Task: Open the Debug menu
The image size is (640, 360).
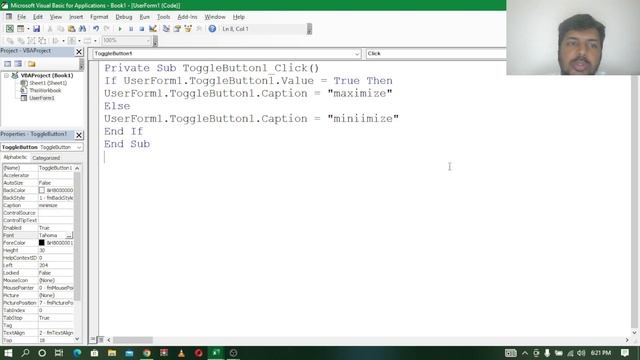Action: (x=124, y=17)
